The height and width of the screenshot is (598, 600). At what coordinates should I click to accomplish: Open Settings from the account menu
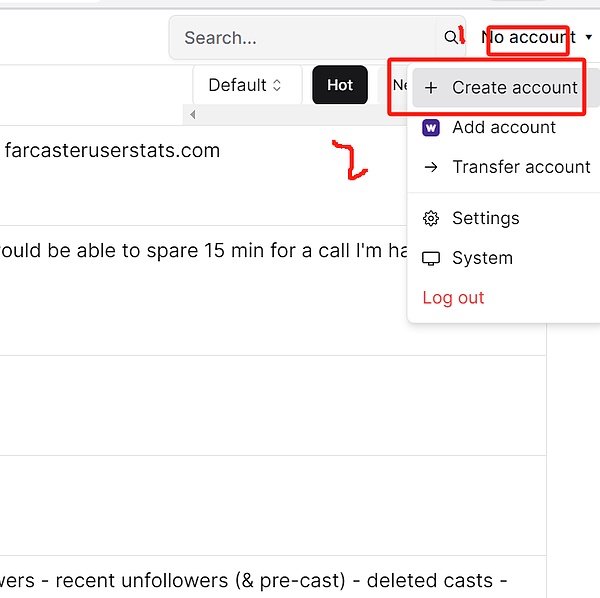pyautogui.click(x=485, y=218)
